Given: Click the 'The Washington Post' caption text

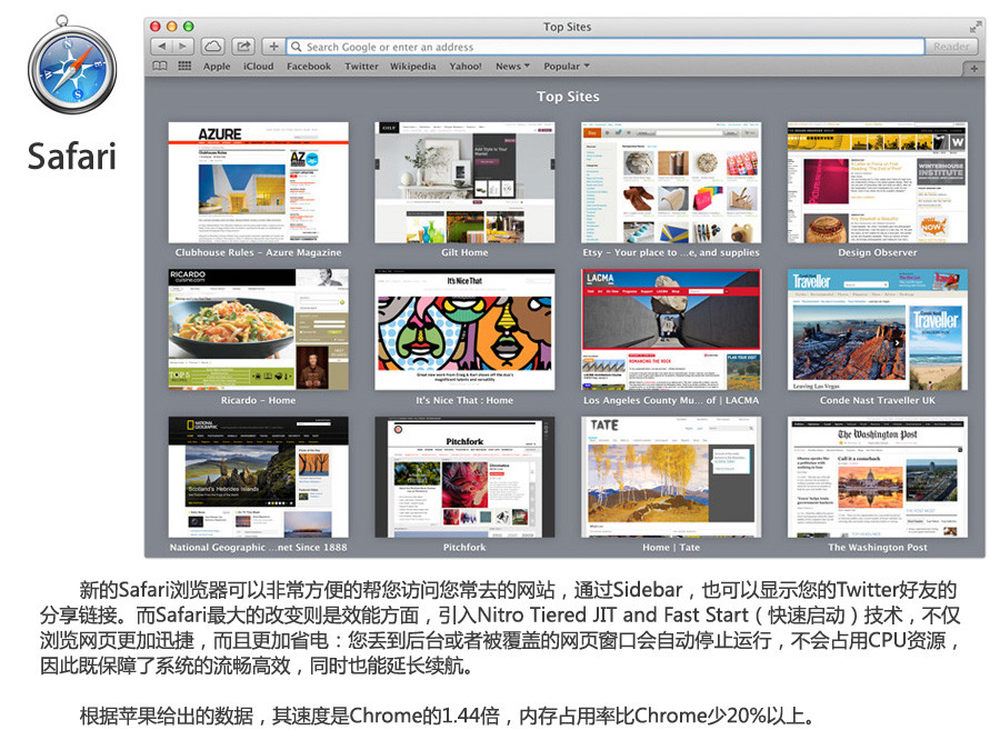Looking at the screenshot, I should [878, 547].
